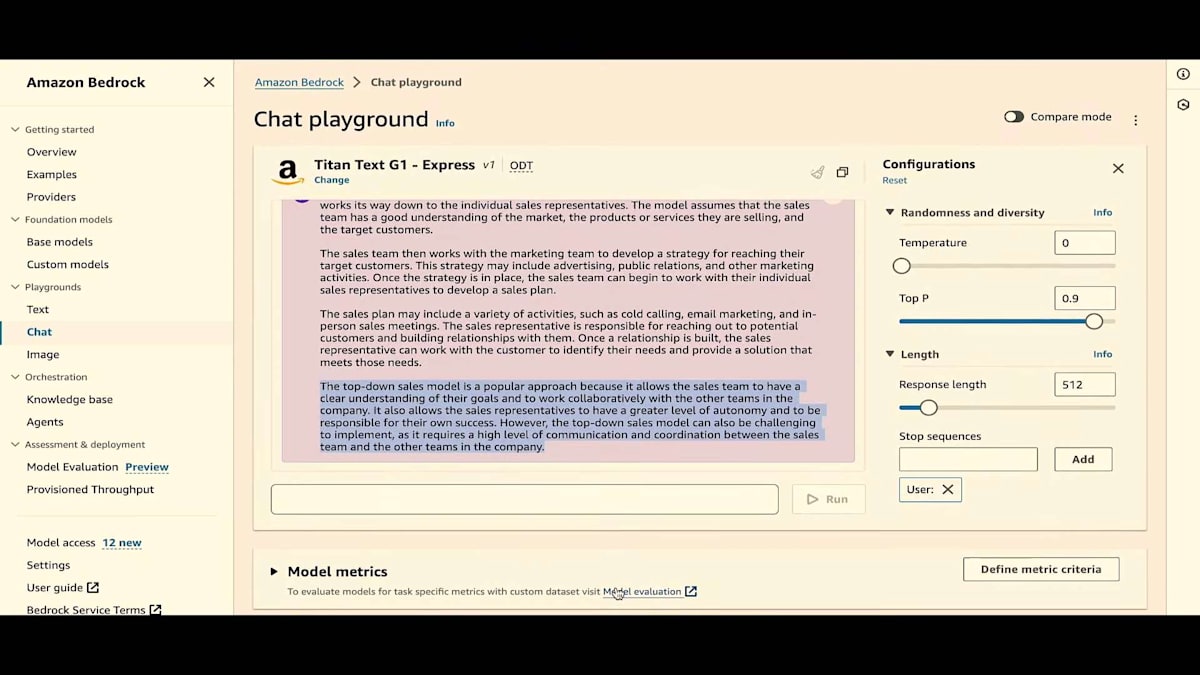1200x675 pixels.
Task: Open Info link for Length
Action: (1102, 354)
